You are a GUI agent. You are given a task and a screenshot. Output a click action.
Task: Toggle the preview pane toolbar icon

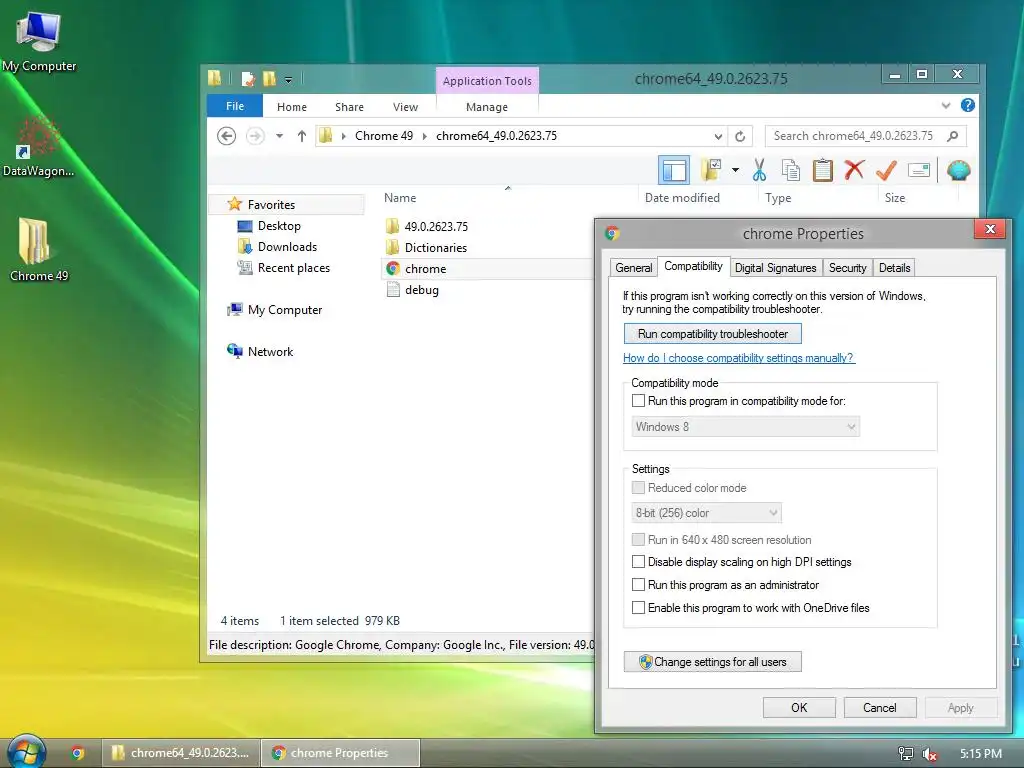click(x=673, y=170)
